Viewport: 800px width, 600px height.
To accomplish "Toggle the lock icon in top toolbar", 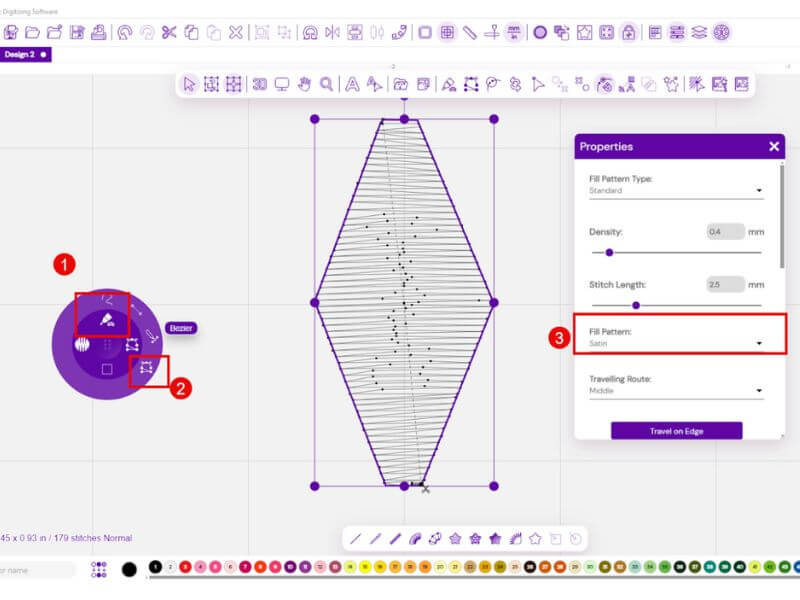I will pyautogui.click(x=629, y=33).
